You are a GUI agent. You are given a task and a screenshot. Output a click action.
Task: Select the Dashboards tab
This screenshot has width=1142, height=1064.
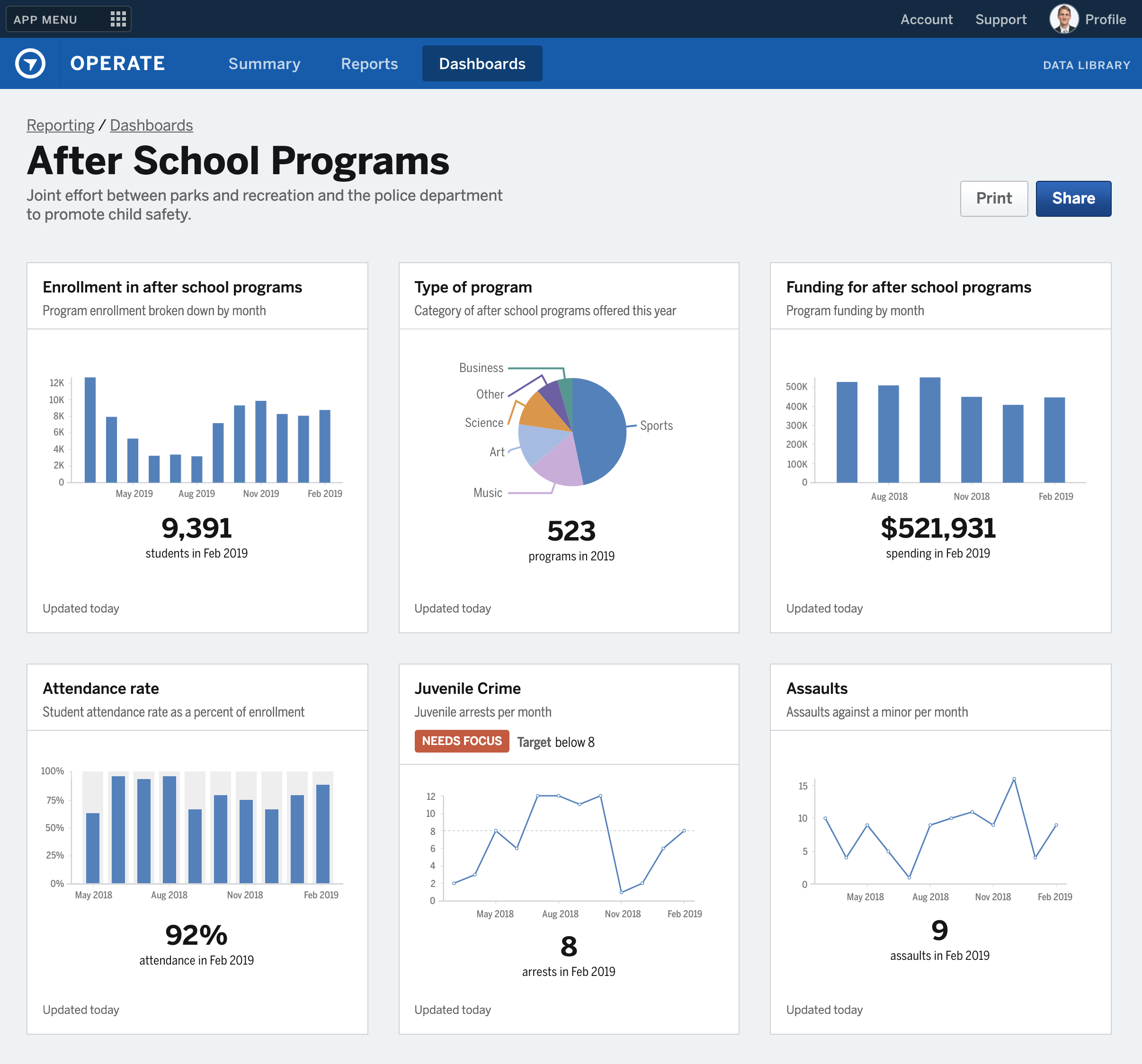tap(482, 63)
